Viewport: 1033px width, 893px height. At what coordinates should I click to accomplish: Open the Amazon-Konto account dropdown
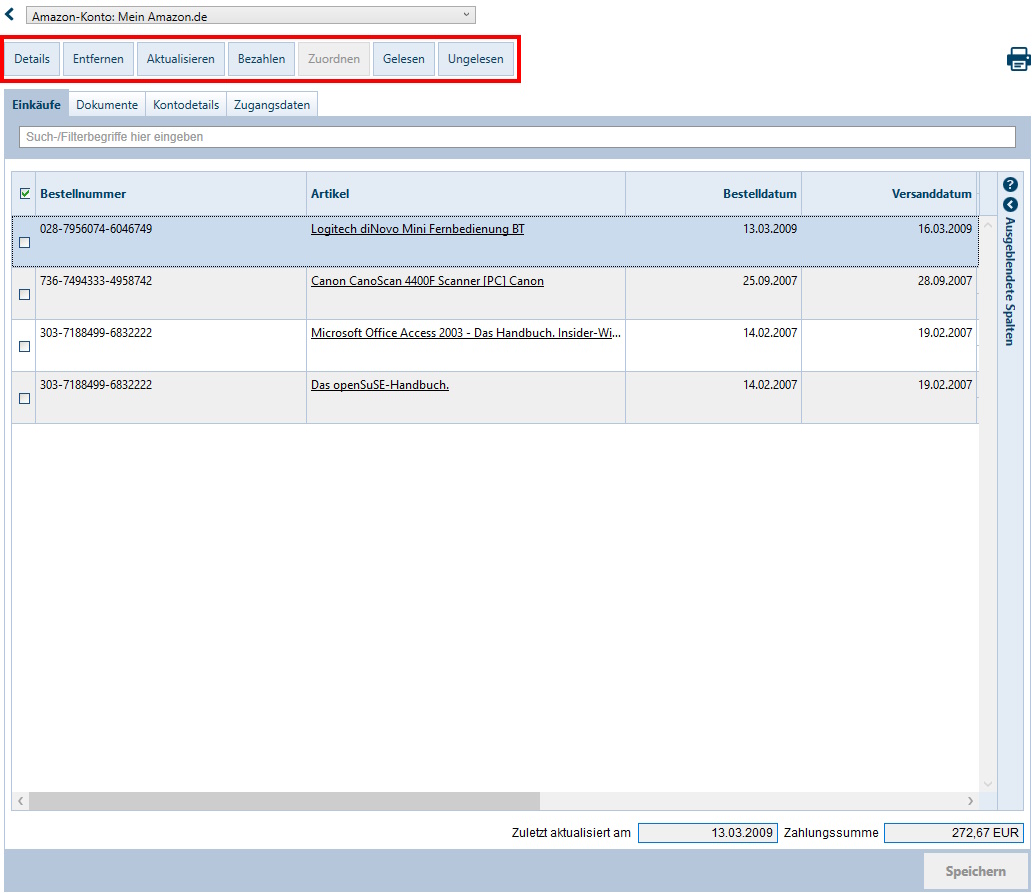(x=250, y=16)
